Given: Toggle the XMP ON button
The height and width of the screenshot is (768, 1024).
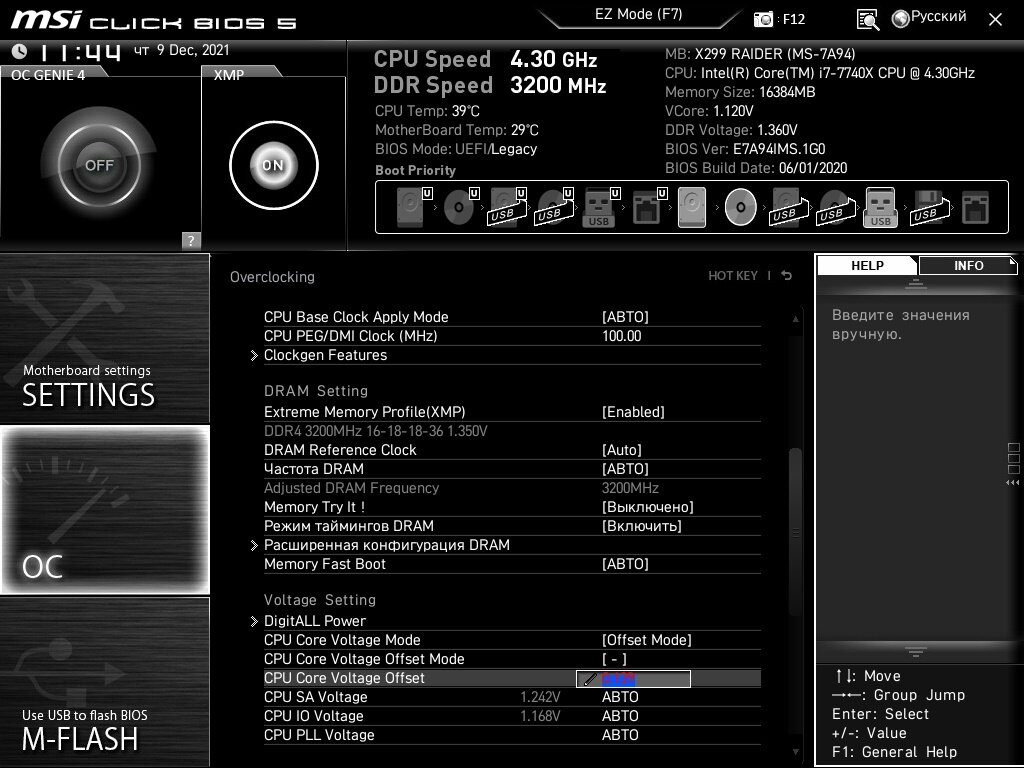Looking at the screenshot, I should (x=274, y=165).
